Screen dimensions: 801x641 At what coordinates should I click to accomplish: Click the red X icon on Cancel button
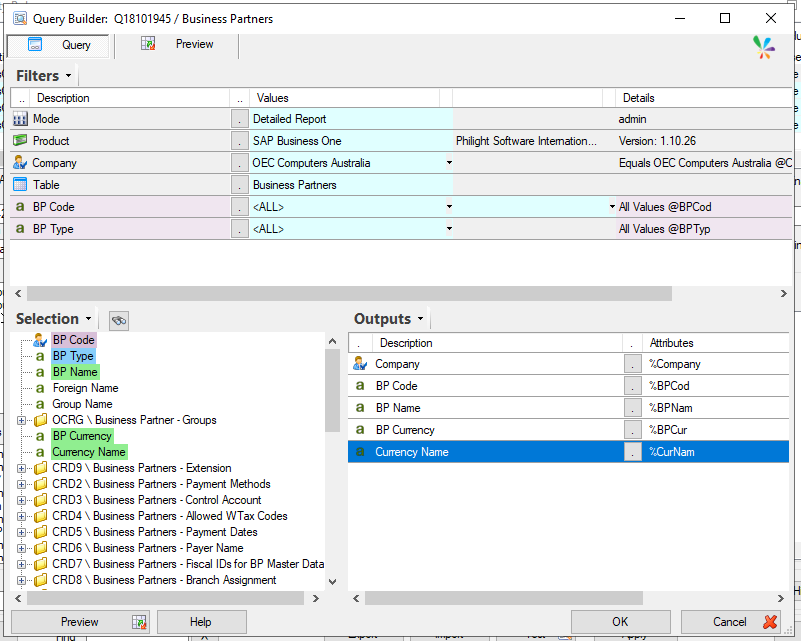point(770,622)
